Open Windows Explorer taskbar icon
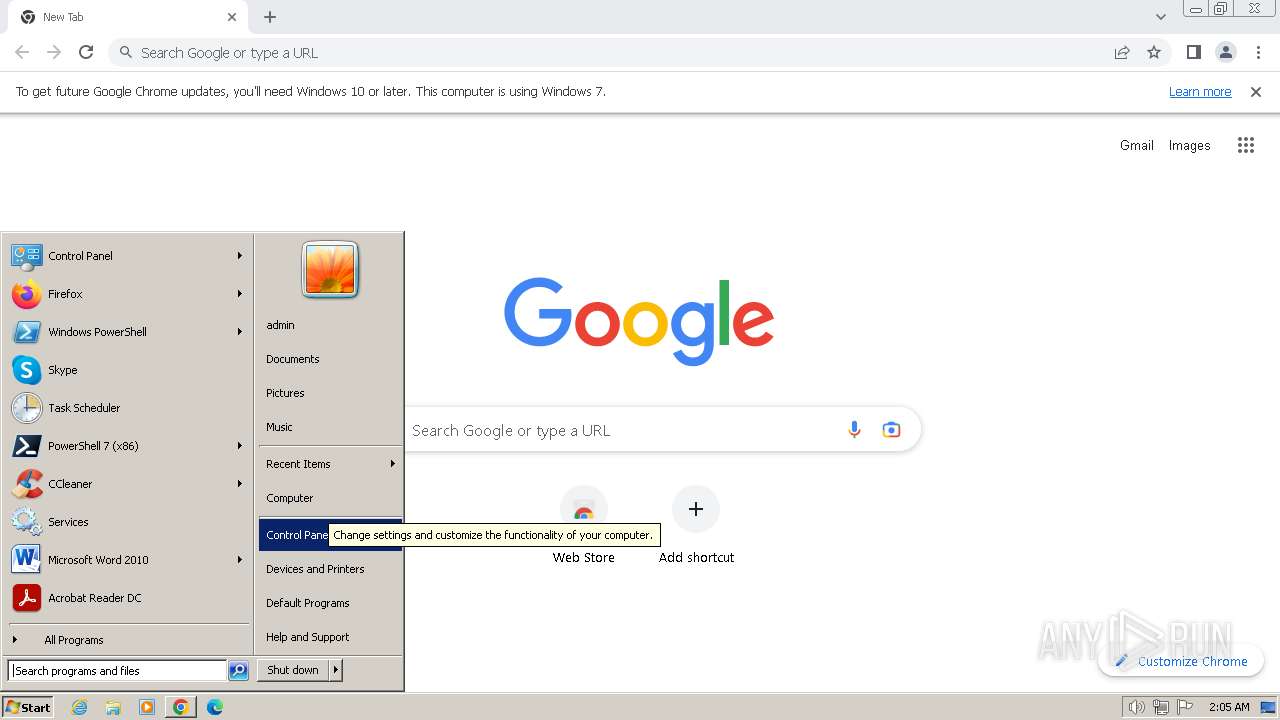The image size is (1280, 720). (113, 707)
